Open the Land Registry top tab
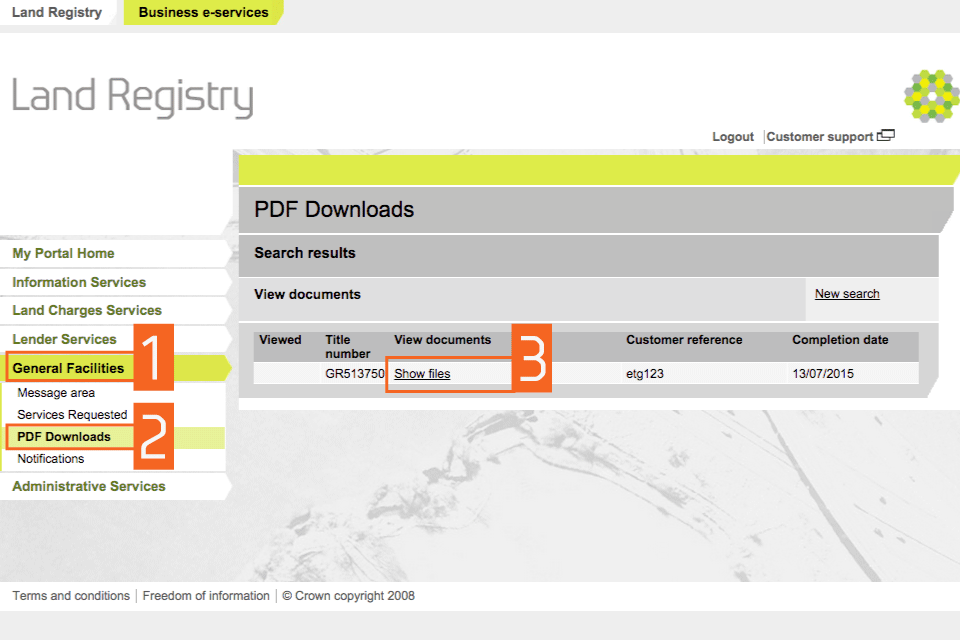The image size is (960, 640). click(57, 13)
